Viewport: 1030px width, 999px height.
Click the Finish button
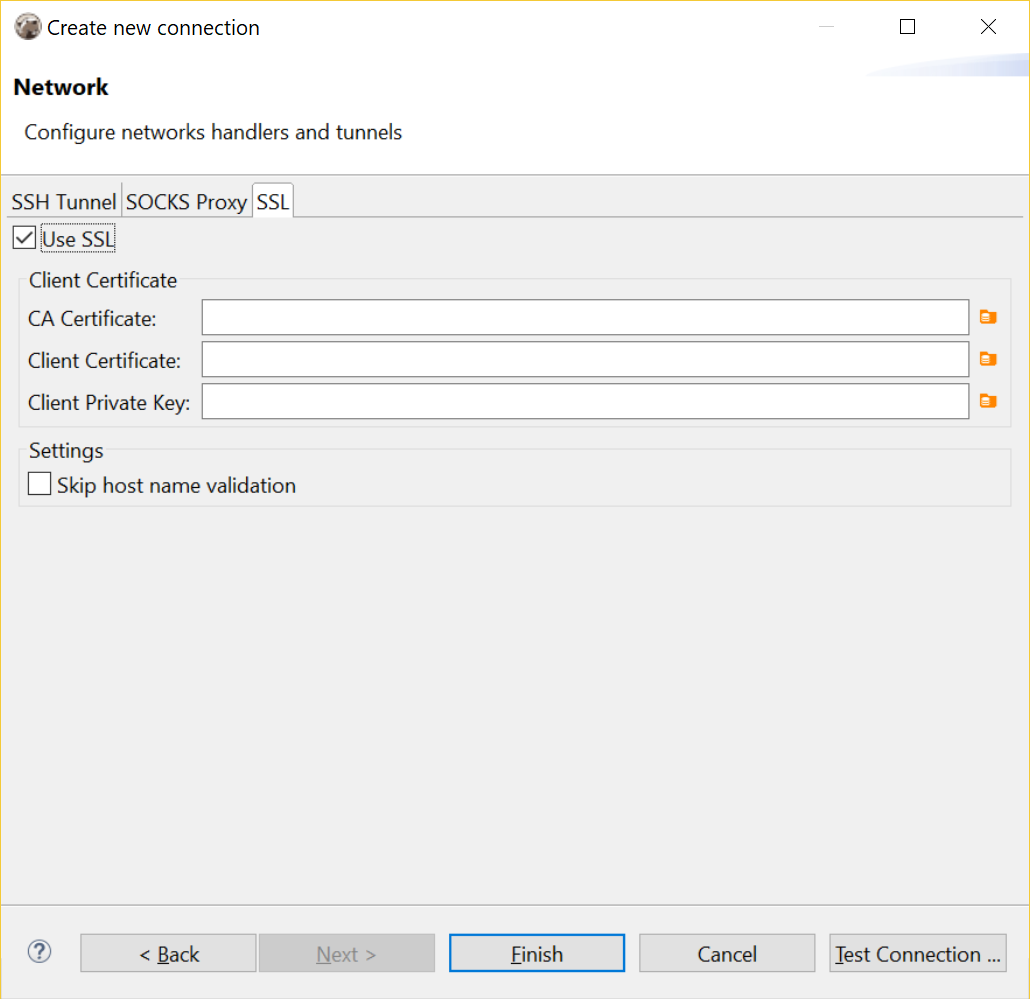coord(537,952)
